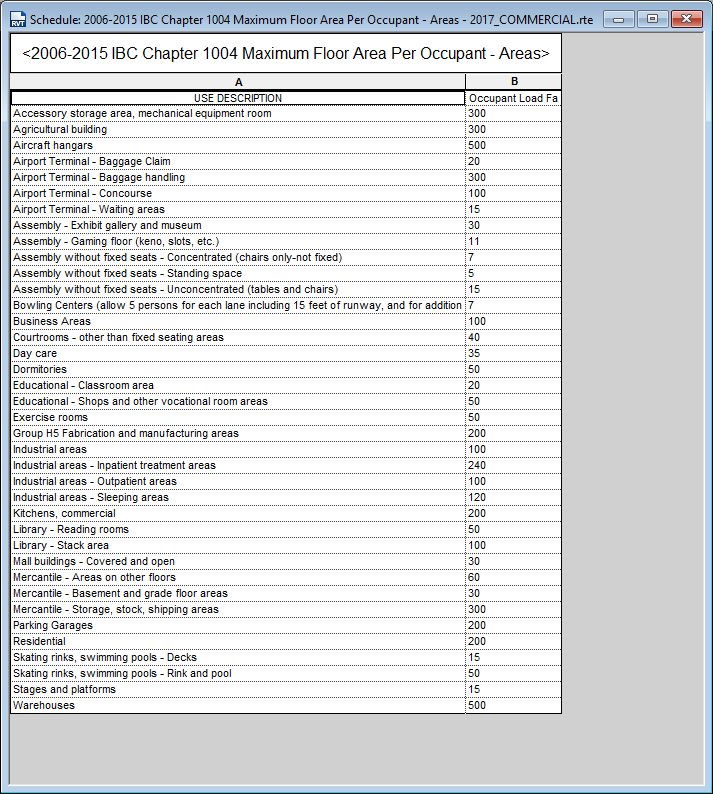Select Skating rinks, swimming pools - Decks
Image resolution: width=713 pixels, height=794 pixels.
click(x=238, y=657)
